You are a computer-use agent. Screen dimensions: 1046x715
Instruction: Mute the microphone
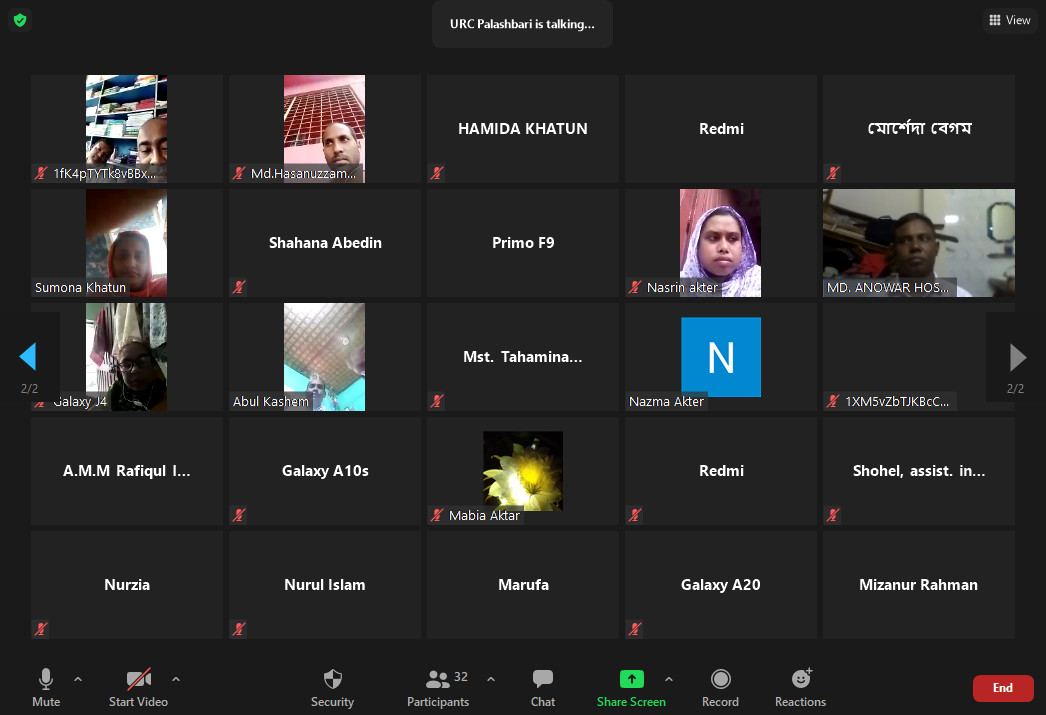point(46,687)
